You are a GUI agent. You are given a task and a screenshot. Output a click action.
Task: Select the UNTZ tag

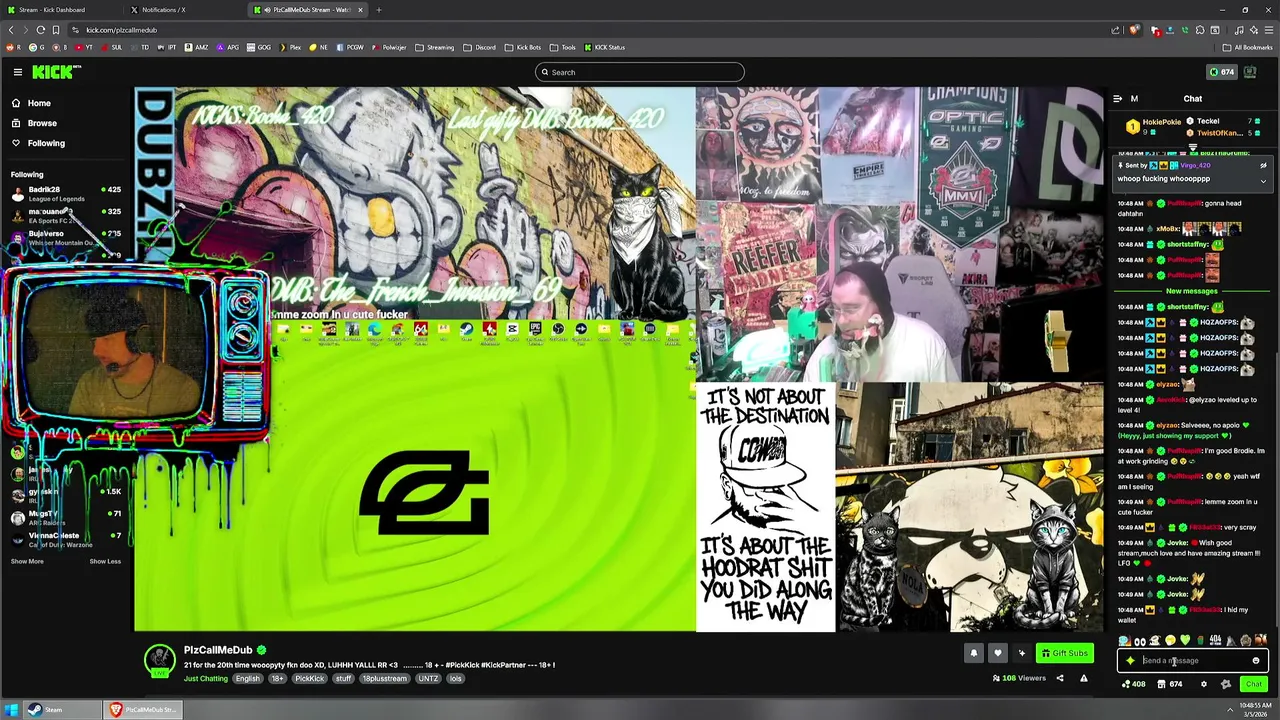pos(428,678)
